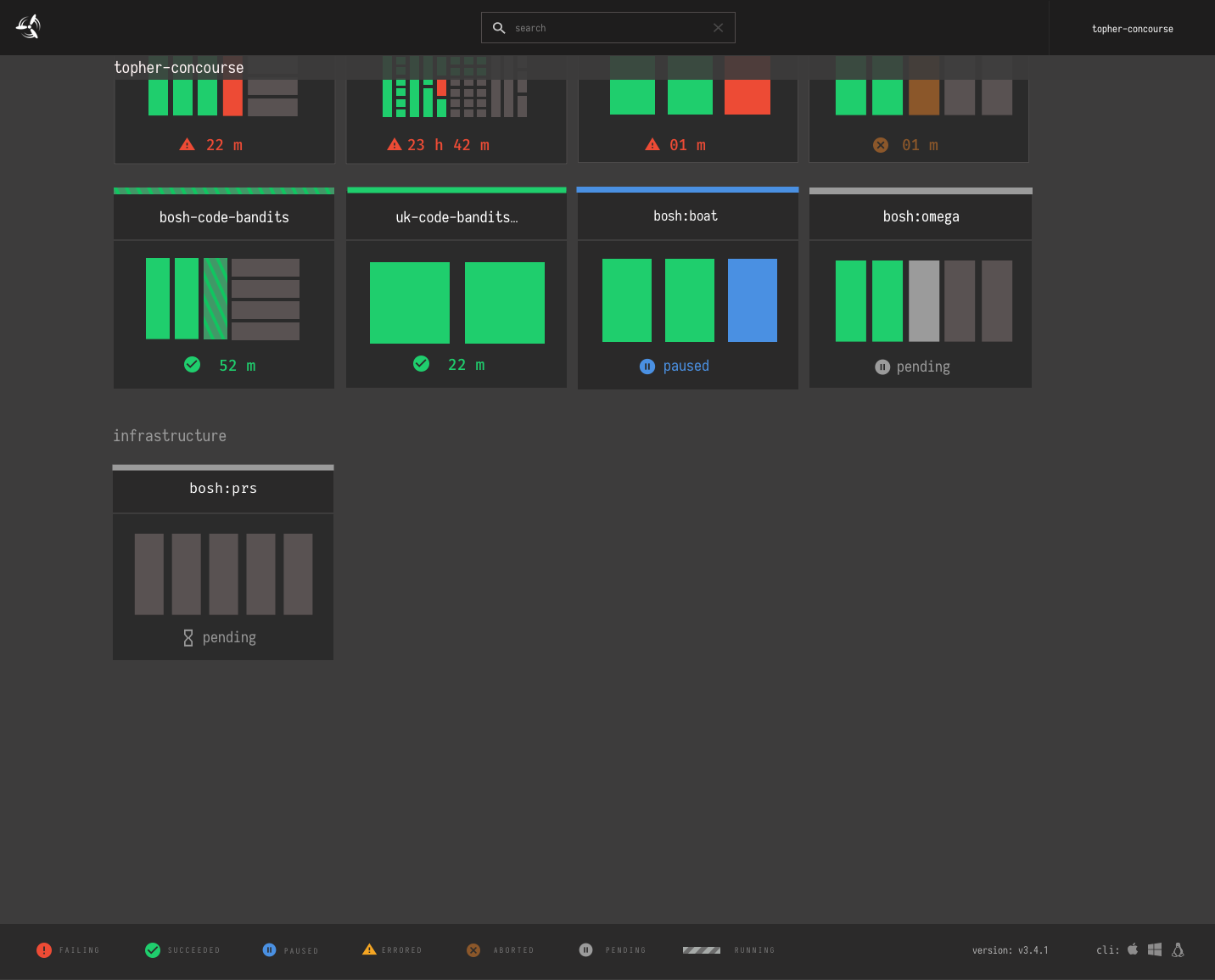Click the hourglass icon on bosh:prs pipeline
The height and width of the screenshot is (980, 1215).
click(188, 637)
